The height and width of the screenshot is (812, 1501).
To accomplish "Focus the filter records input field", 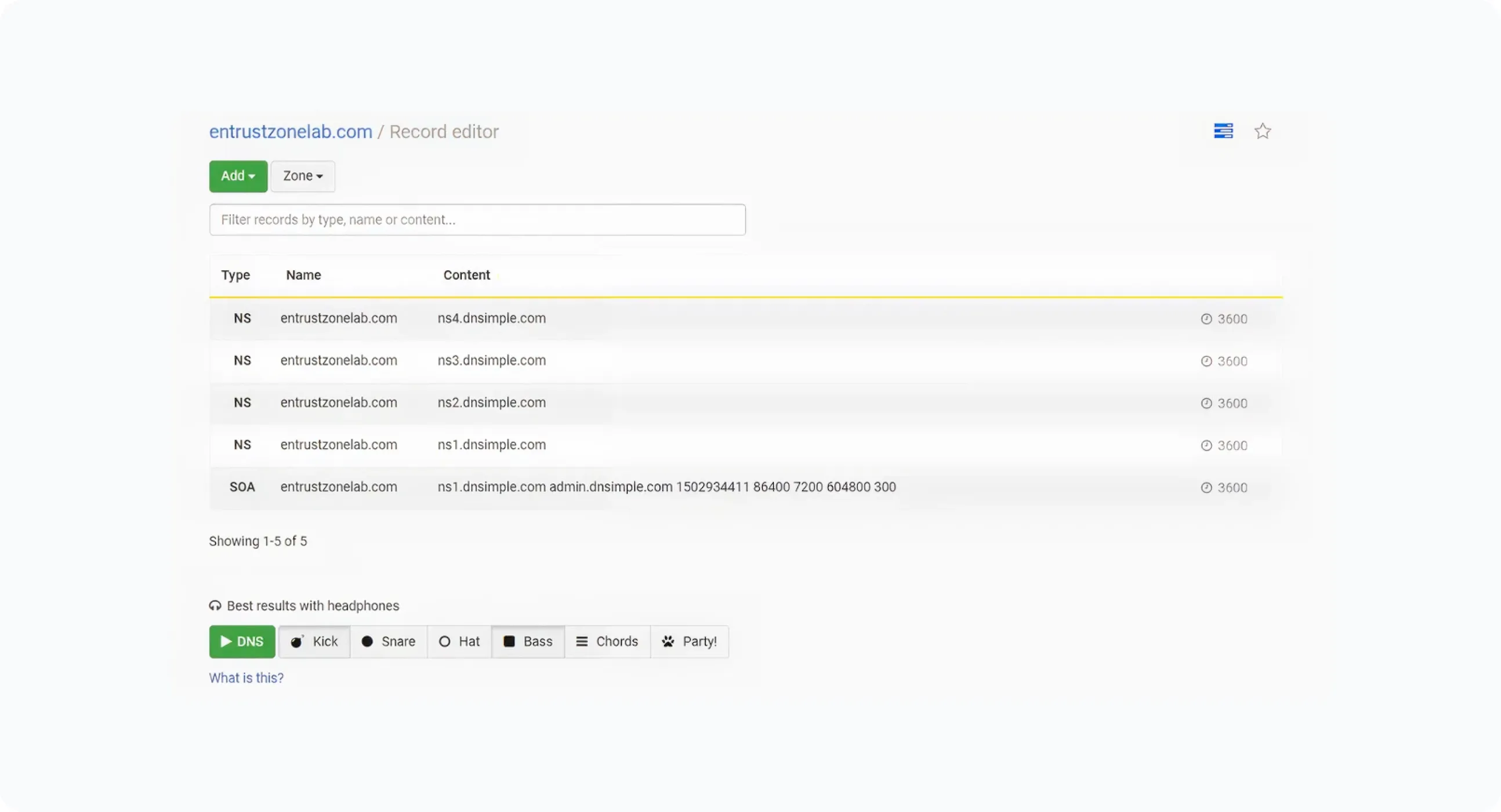I will pyautogui.click(x=477, y=220).
